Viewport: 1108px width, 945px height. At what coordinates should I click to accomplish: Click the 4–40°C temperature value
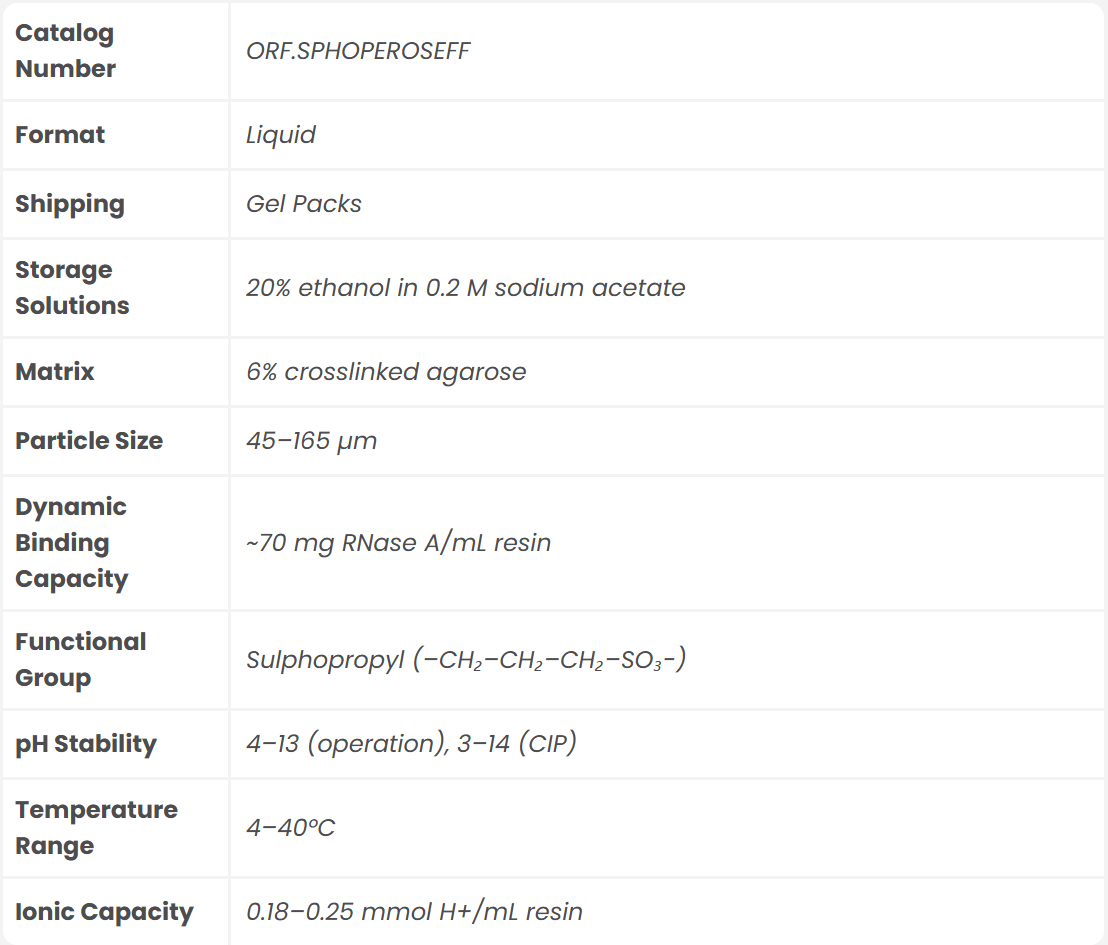point(291,828)
